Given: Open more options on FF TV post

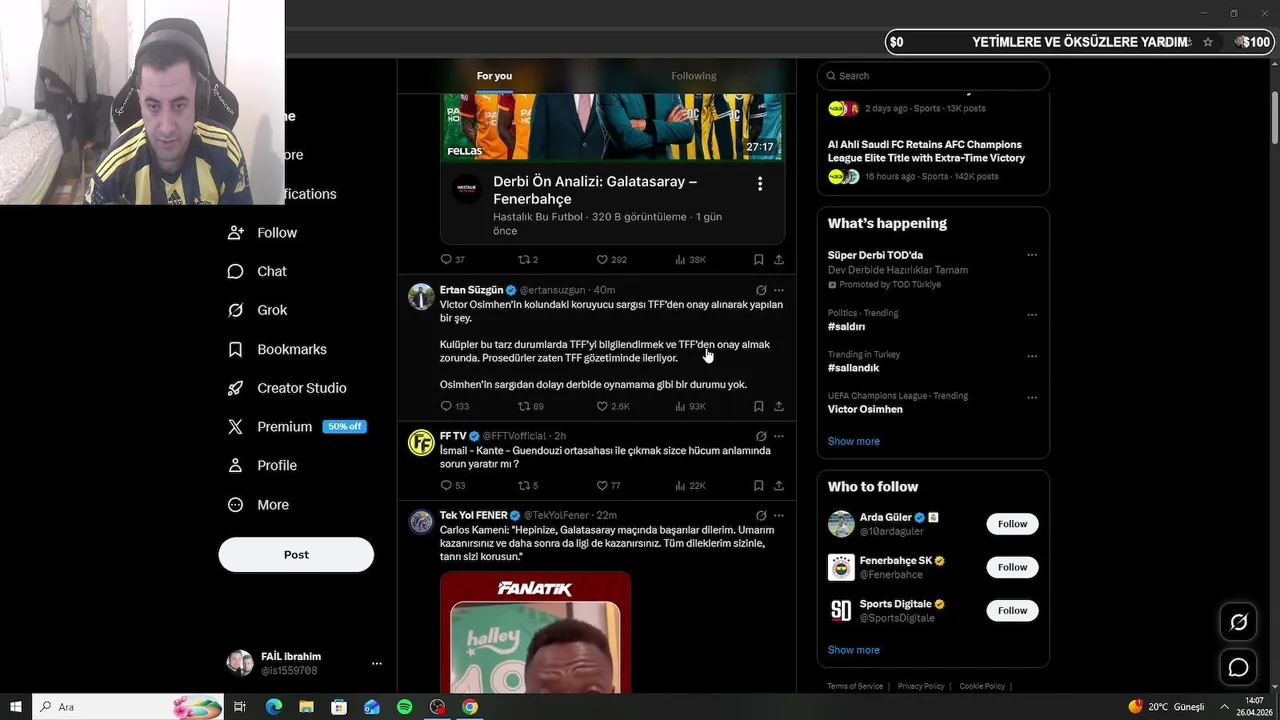Looking at the screenshot, I should pyautogui.click(x=779, y=437).
